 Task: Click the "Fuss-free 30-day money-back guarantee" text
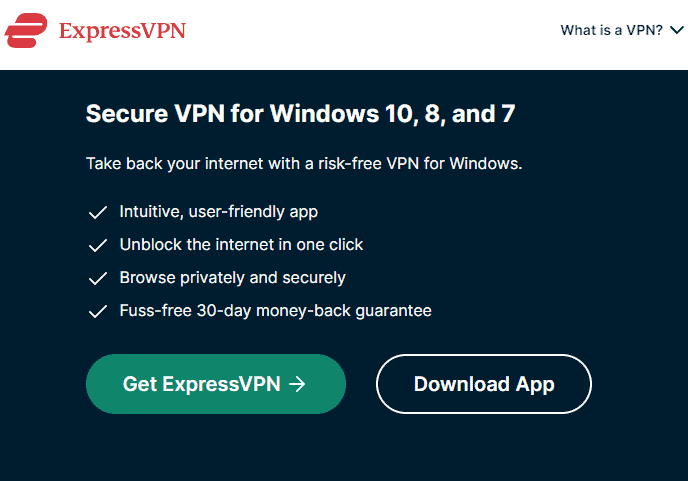[276, 311]
